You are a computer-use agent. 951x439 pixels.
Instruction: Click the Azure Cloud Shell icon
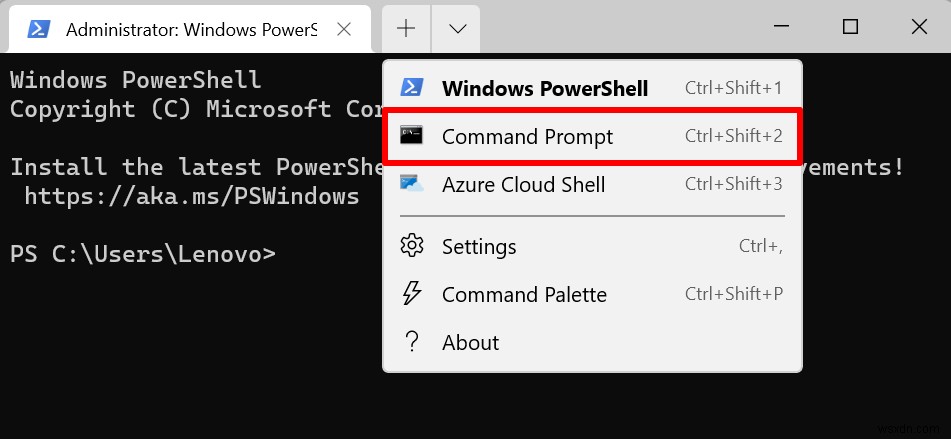[411, 184]
